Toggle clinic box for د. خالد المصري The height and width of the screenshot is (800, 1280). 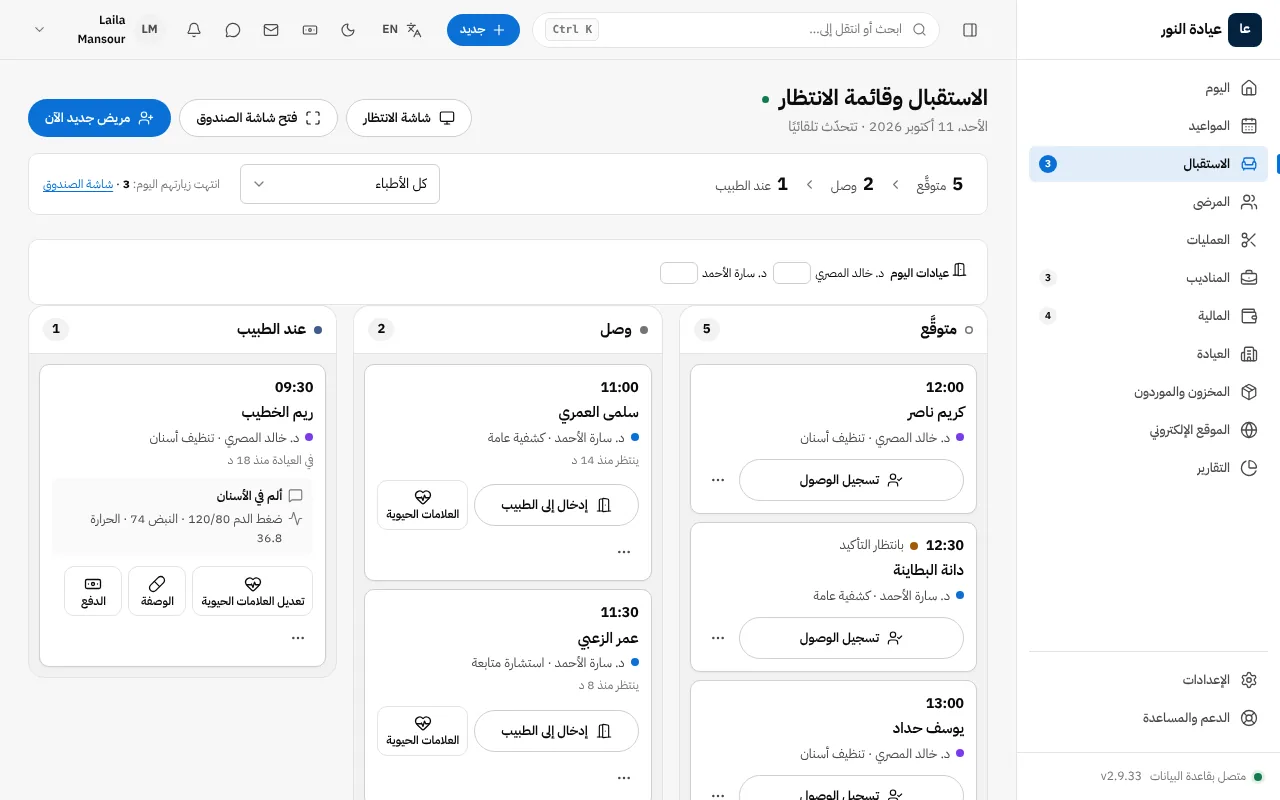coord(792,273)
